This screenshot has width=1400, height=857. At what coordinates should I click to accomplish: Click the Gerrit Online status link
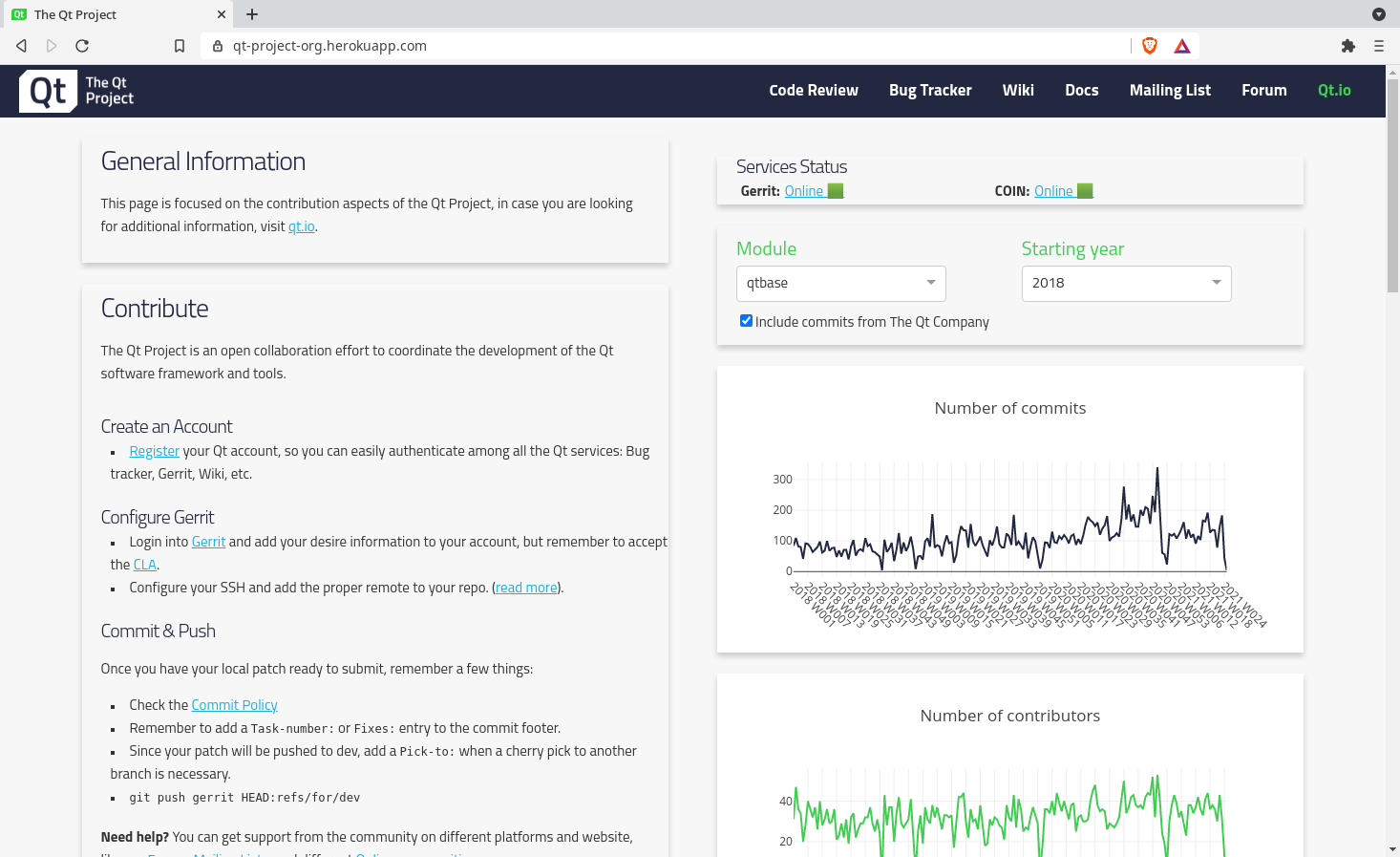804,191
